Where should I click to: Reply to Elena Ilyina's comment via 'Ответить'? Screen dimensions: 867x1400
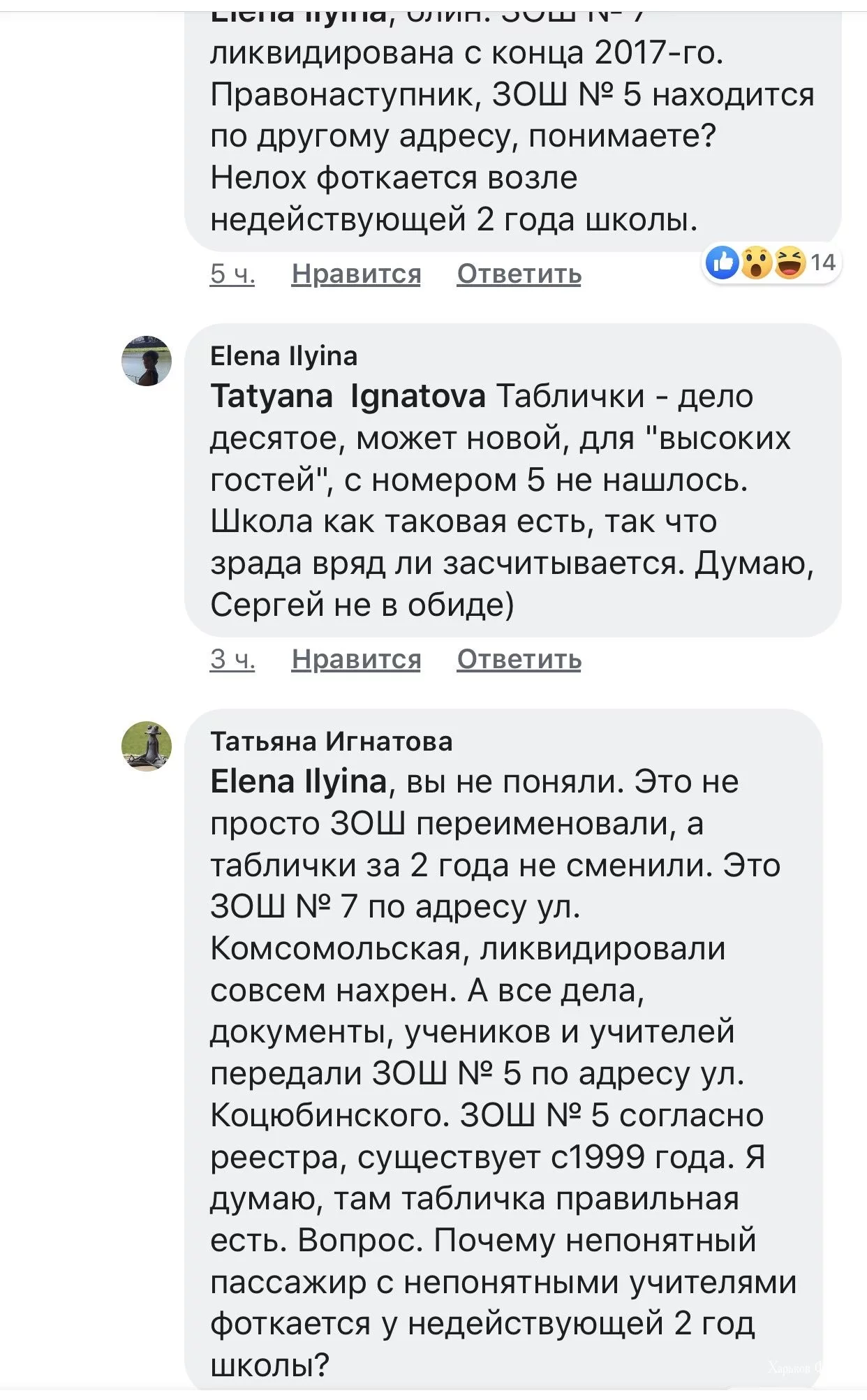519,658
